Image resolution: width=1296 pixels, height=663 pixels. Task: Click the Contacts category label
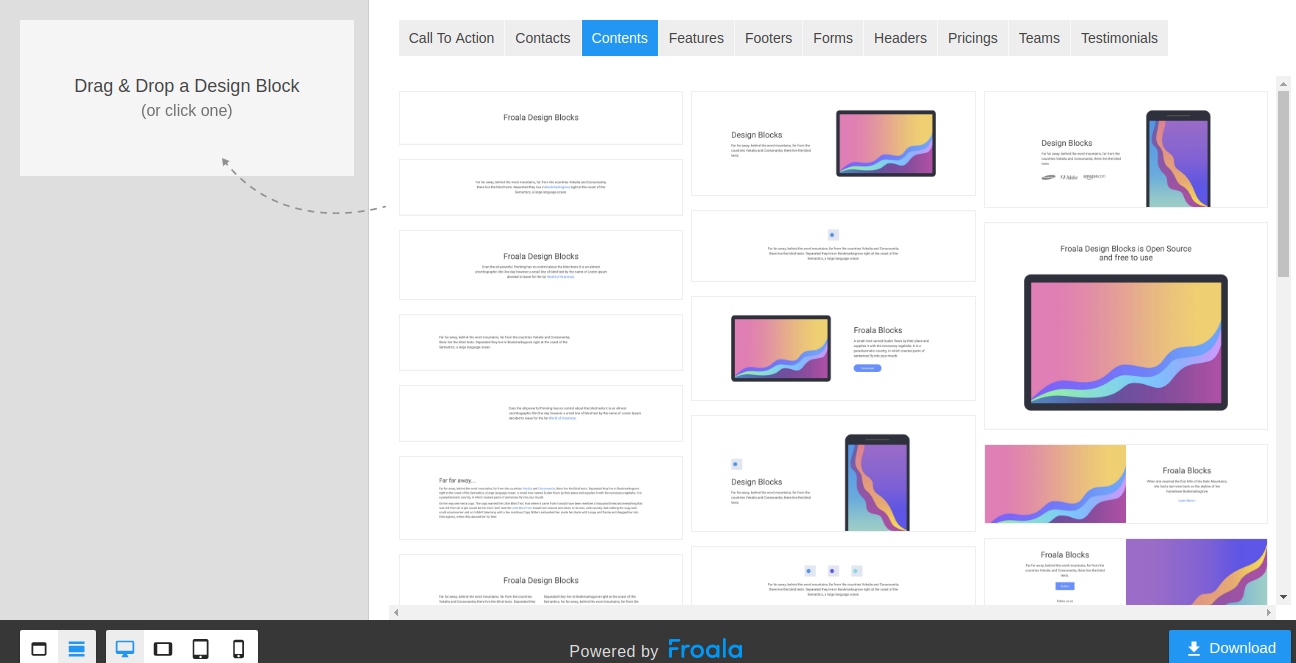tap(542, 37)
